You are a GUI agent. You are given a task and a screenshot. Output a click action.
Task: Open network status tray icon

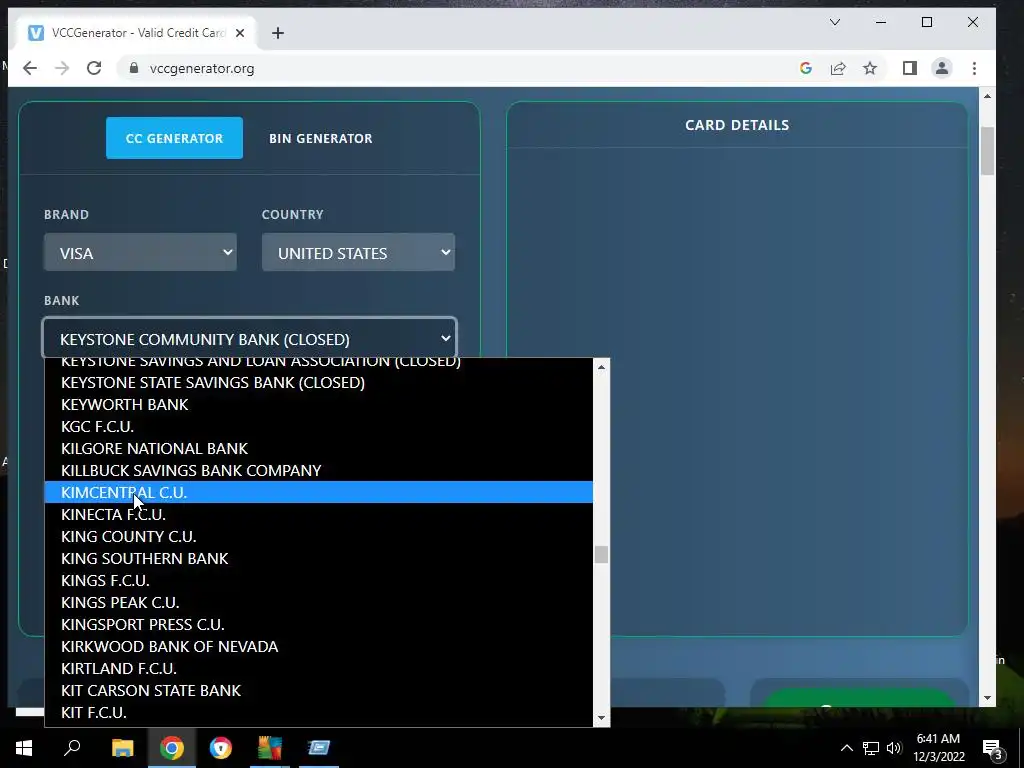click(x=871, y=748)
